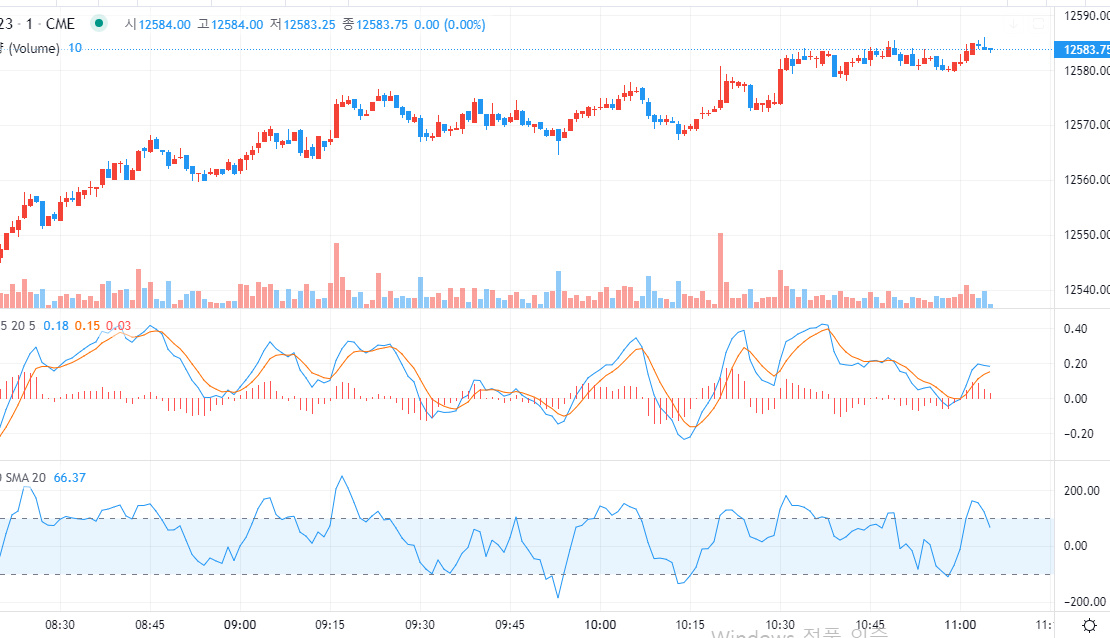This screenshot has width=1110, height=638.
Task: Open chart settings gear icon
Action: pos(1089,625)
